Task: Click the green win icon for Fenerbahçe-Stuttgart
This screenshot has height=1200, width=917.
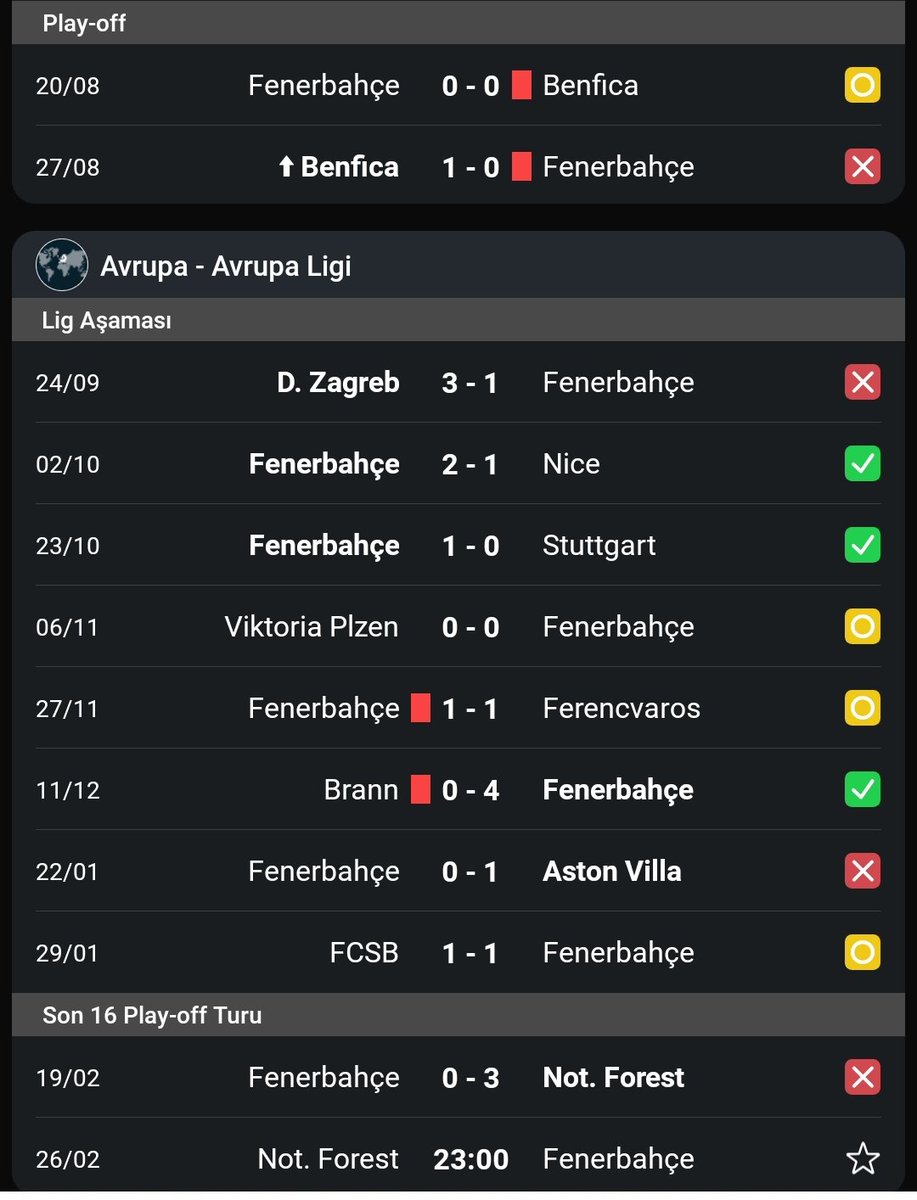Action: pos(862,545)
